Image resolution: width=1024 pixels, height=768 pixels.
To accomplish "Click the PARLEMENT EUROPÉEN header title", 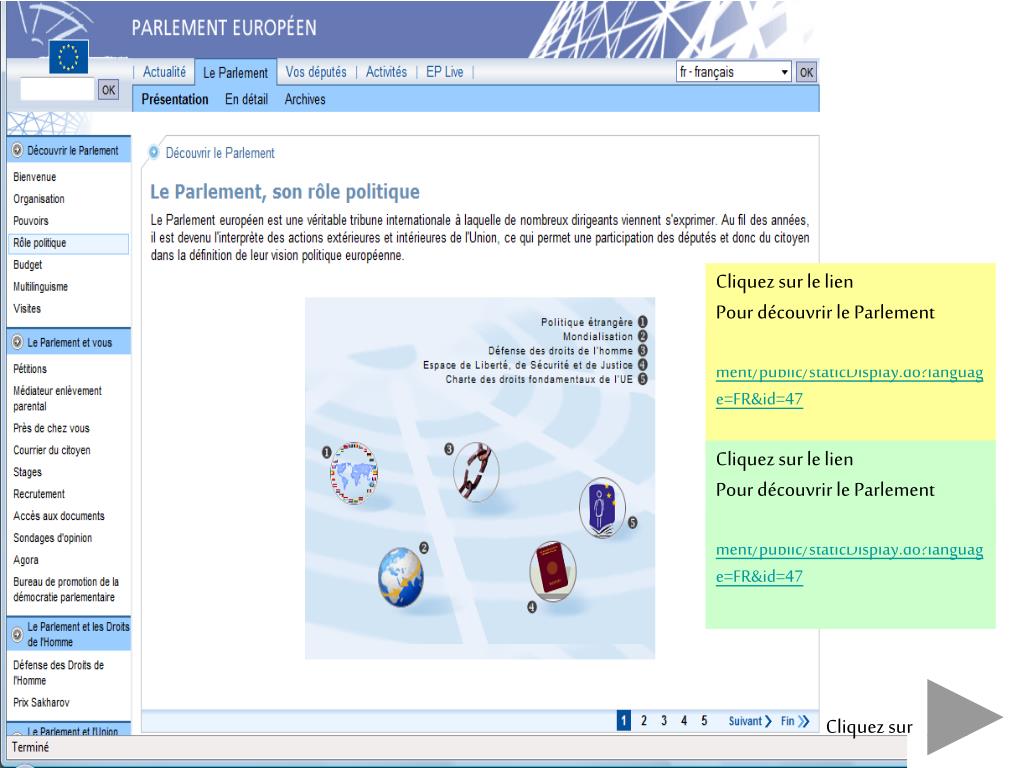I will click(x=224, y=27).
